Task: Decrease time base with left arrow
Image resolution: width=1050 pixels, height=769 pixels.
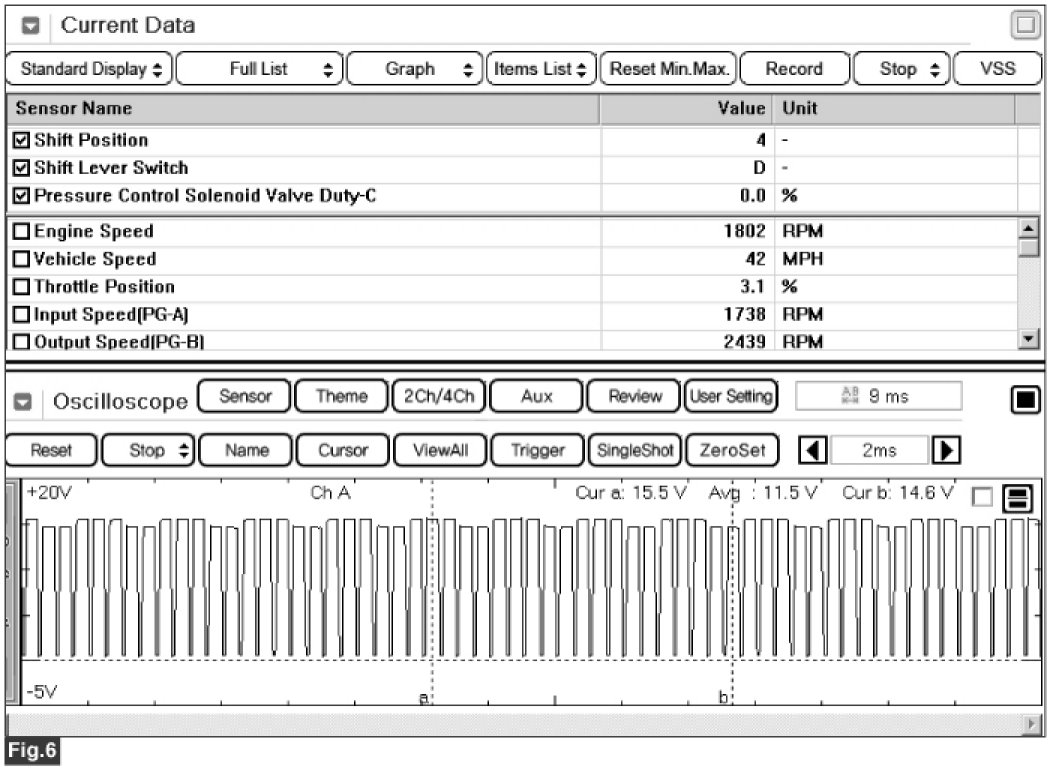Action: tap(815, 451)
